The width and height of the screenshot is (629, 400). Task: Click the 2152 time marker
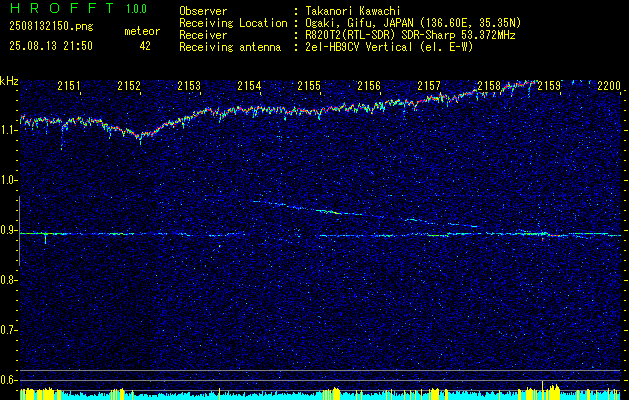click(129, 85)
